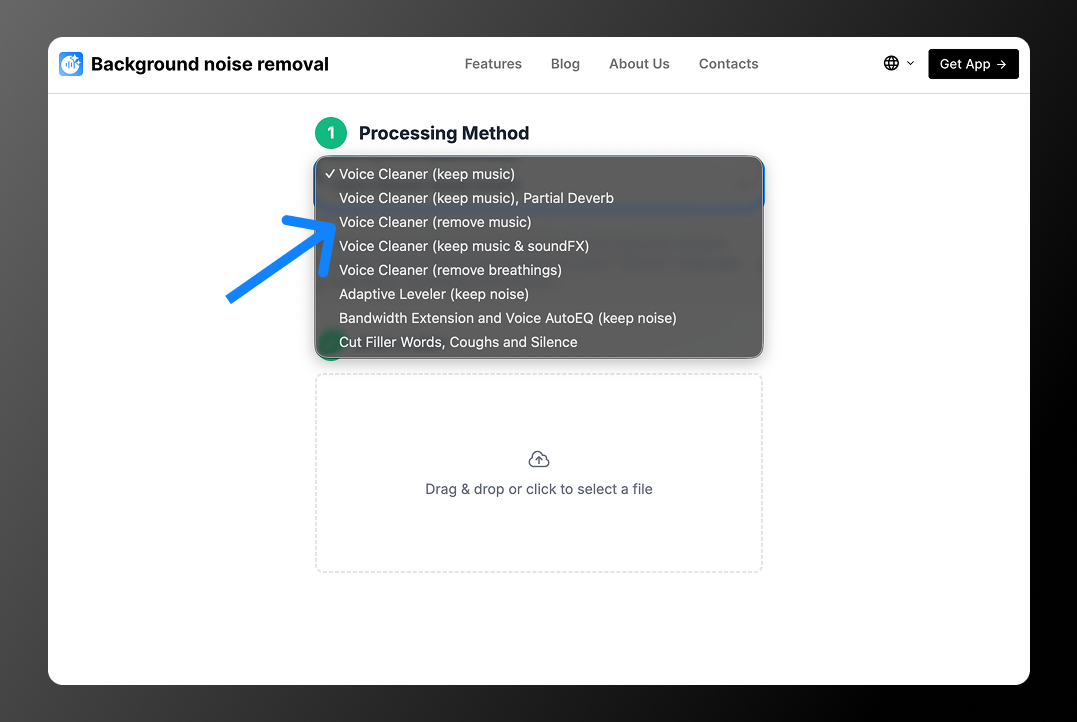Screen dimensions: 1077x722
Task: Select Bandwidth Extension and Voice AutoEQ
Action: (x=508, y=318)
